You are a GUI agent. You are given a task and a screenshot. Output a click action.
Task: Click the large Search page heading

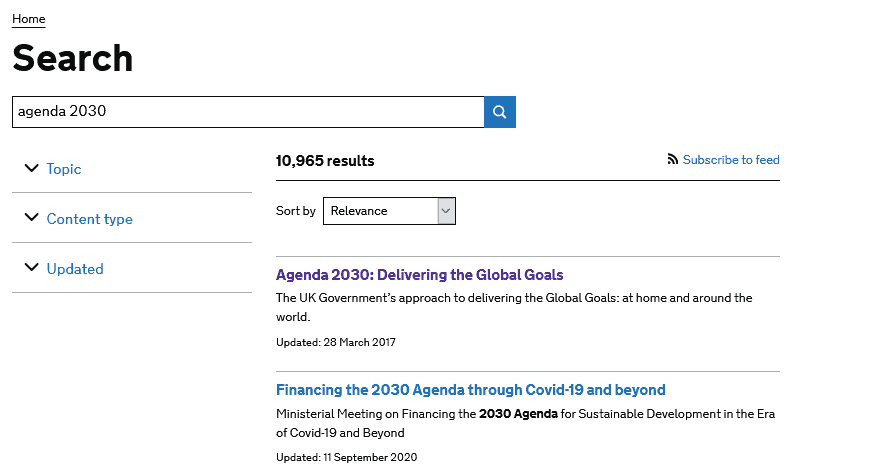point(72,58)
